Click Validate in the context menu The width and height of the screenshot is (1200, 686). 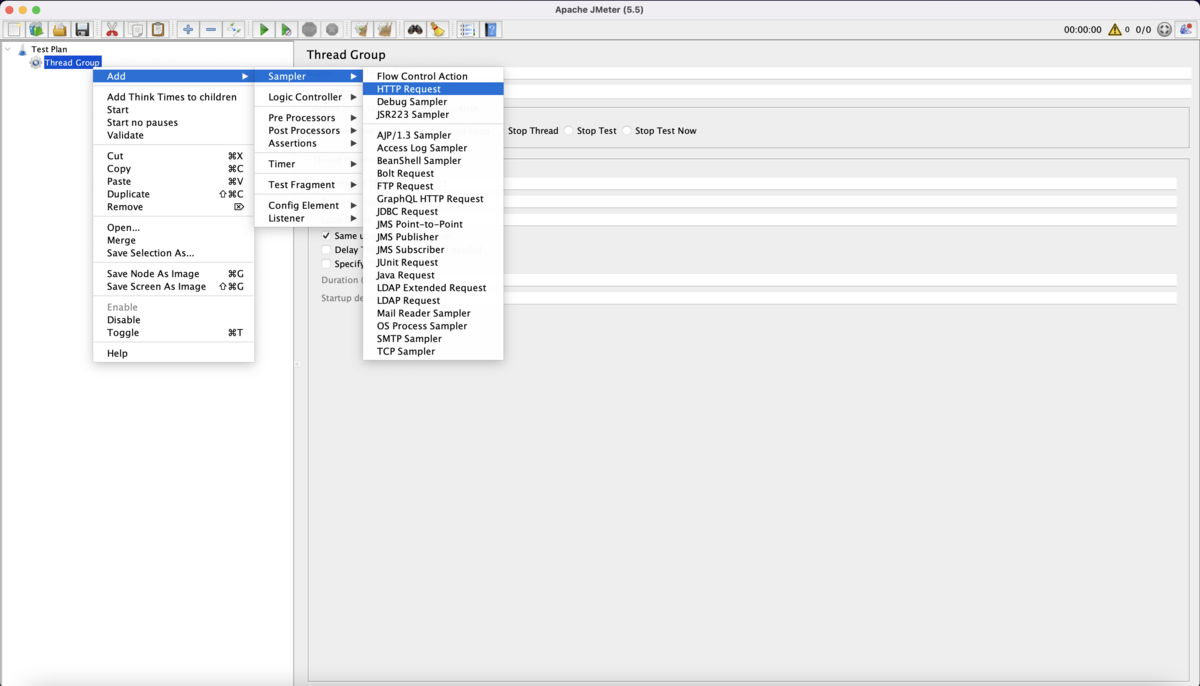pos(174,135)
